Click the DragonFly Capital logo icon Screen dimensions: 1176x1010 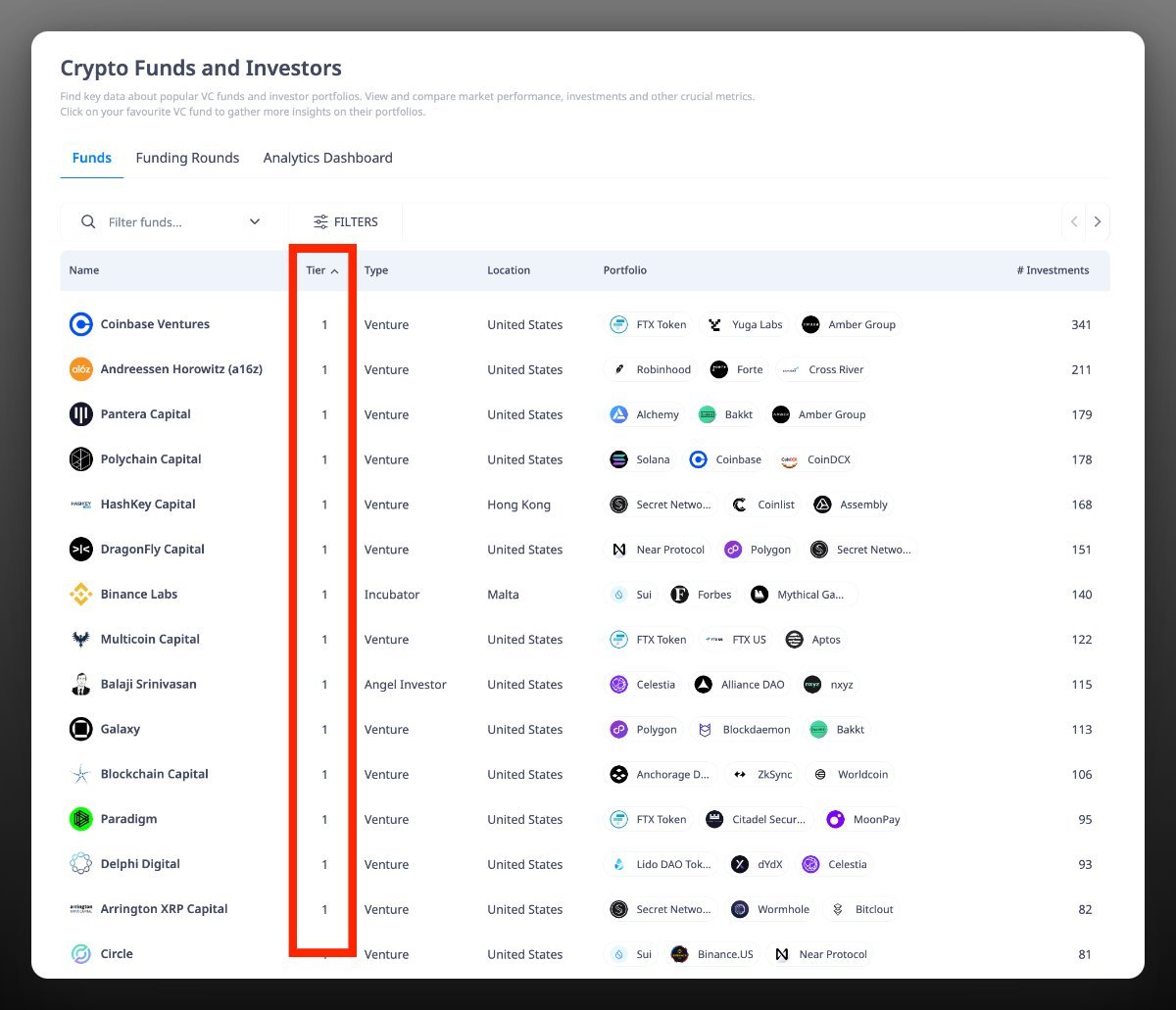click(x=80, y=550)
